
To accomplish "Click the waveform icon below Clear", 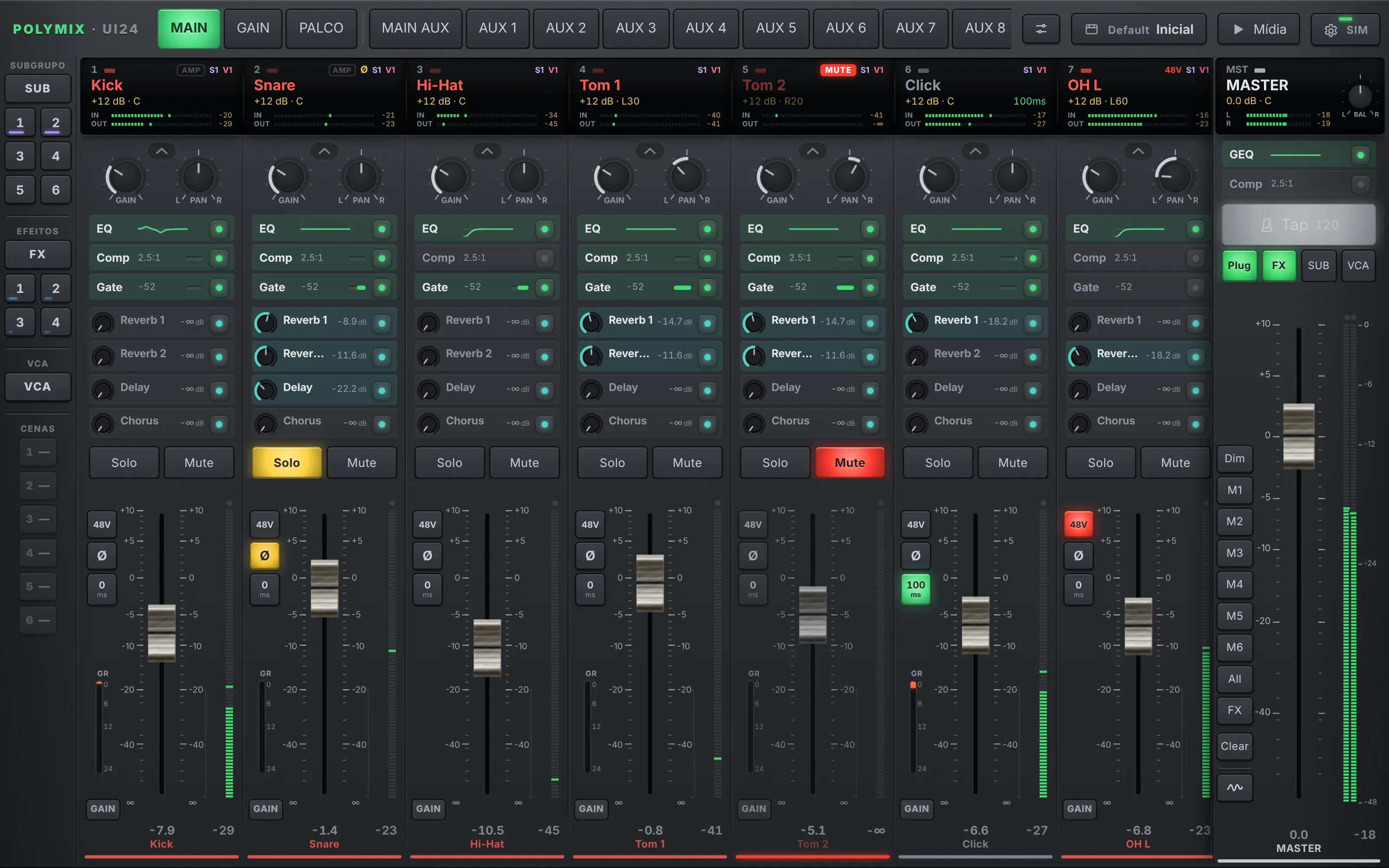I will pos(1234,788).
